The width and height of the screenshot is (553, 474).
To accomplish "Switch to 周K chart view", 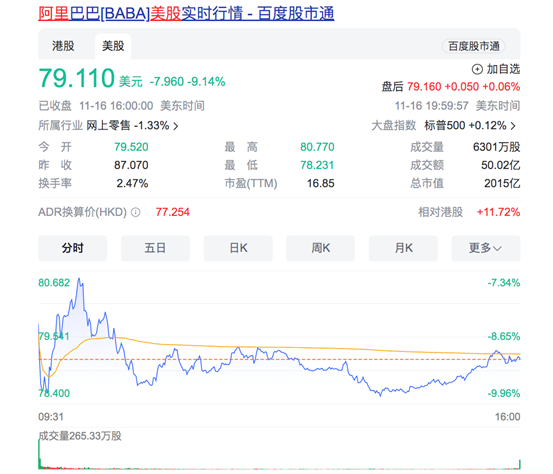I will pos(320,248).
